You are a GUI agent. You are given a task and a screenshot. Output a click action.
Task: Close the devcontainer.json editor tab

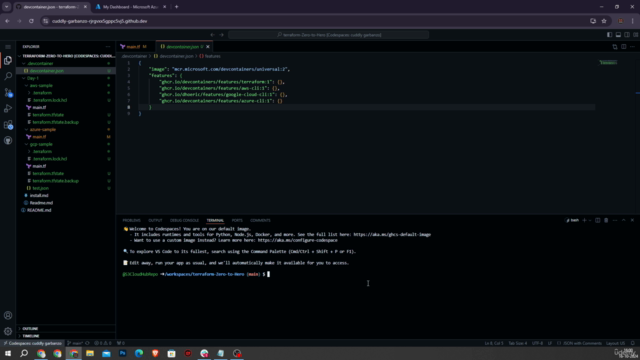208,47
